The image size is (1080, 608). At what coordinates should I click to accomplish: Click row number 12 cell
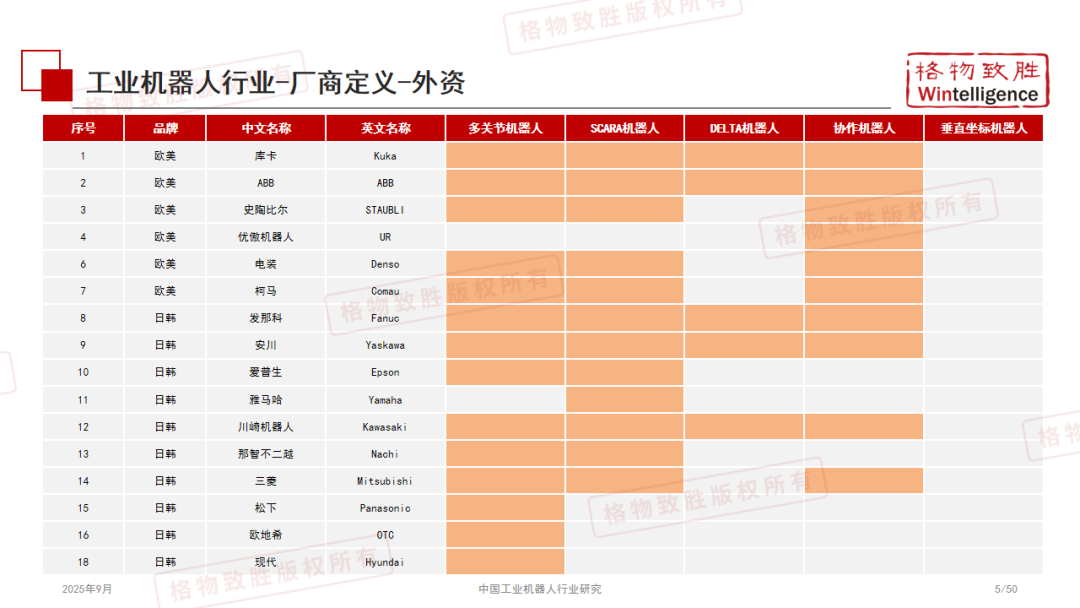(83, 427)
